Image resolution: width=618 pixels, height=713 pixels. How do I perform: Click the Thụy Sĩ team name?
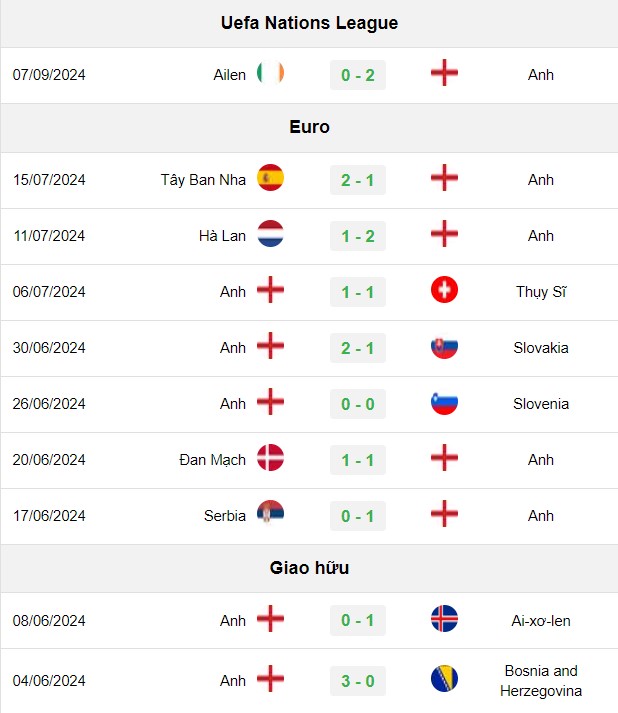pyautogui.click(x=541, y=292)
